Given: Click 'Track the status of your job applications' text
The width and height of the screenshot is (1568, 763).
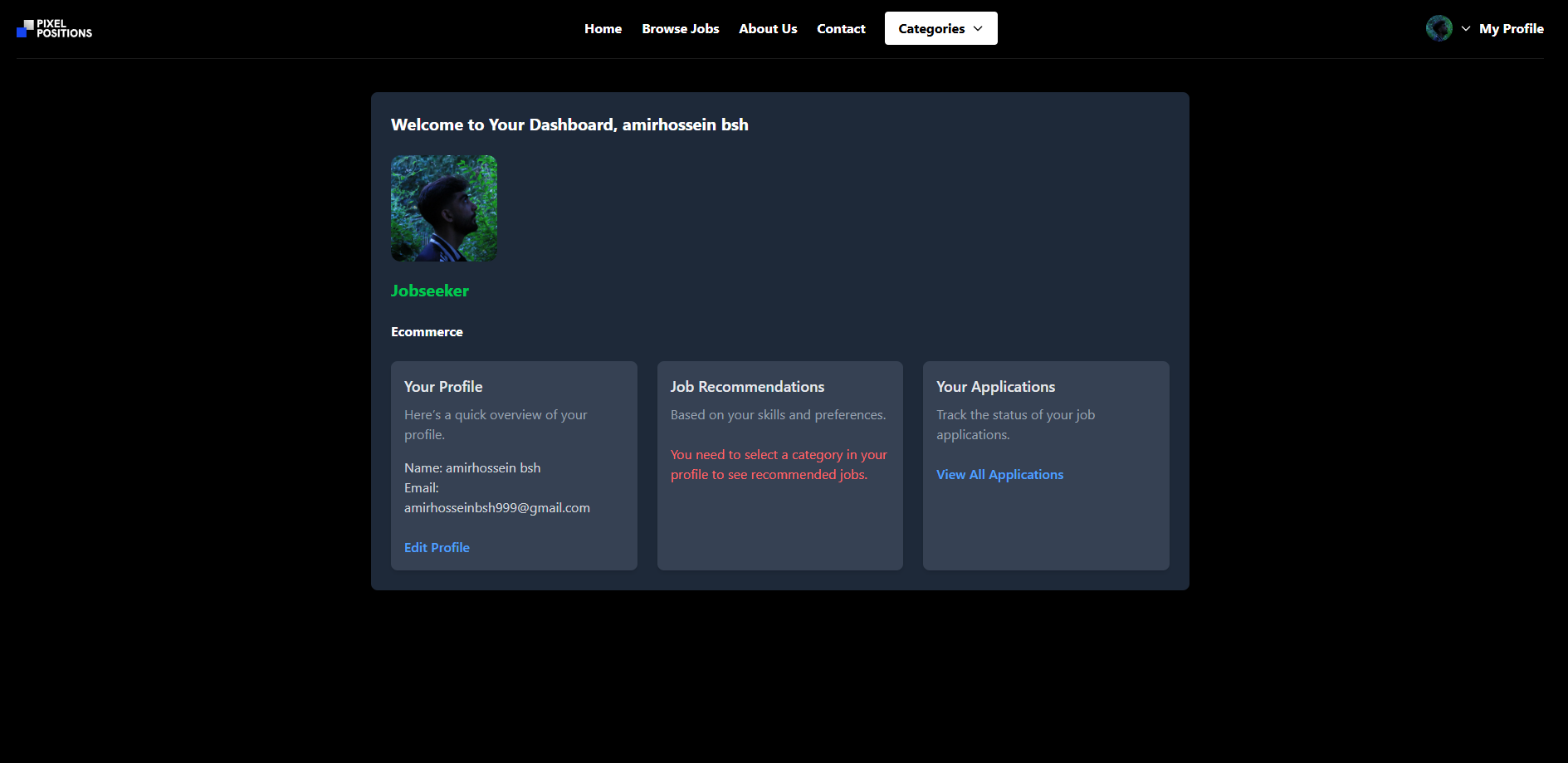Looking at the screenshot, I should tap(1015, 424).
